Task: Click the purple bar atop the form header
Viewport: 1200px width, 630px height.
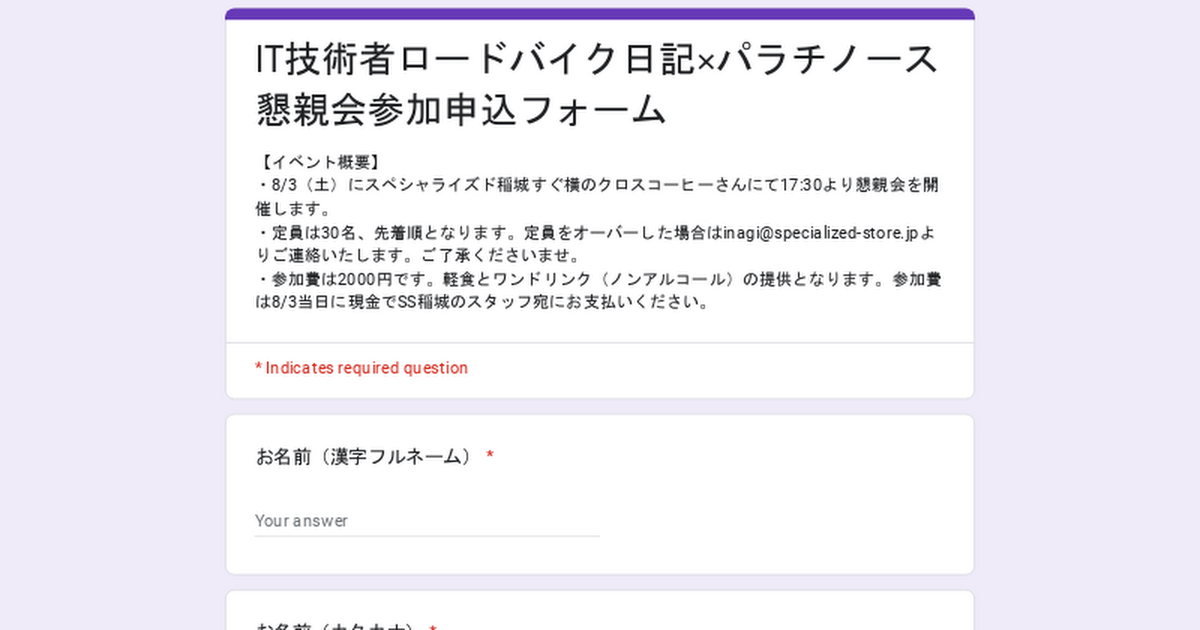Action: (600, 14)
